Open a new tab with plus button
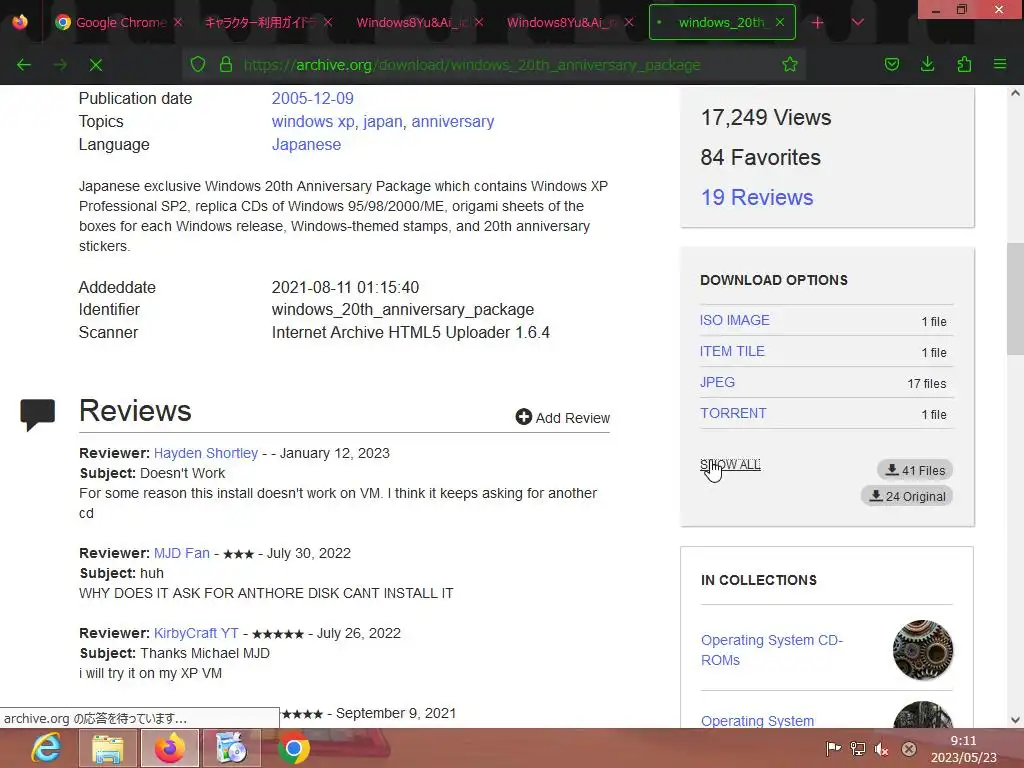This screenshot has width=1024, height=768. [x=818, y=23]
